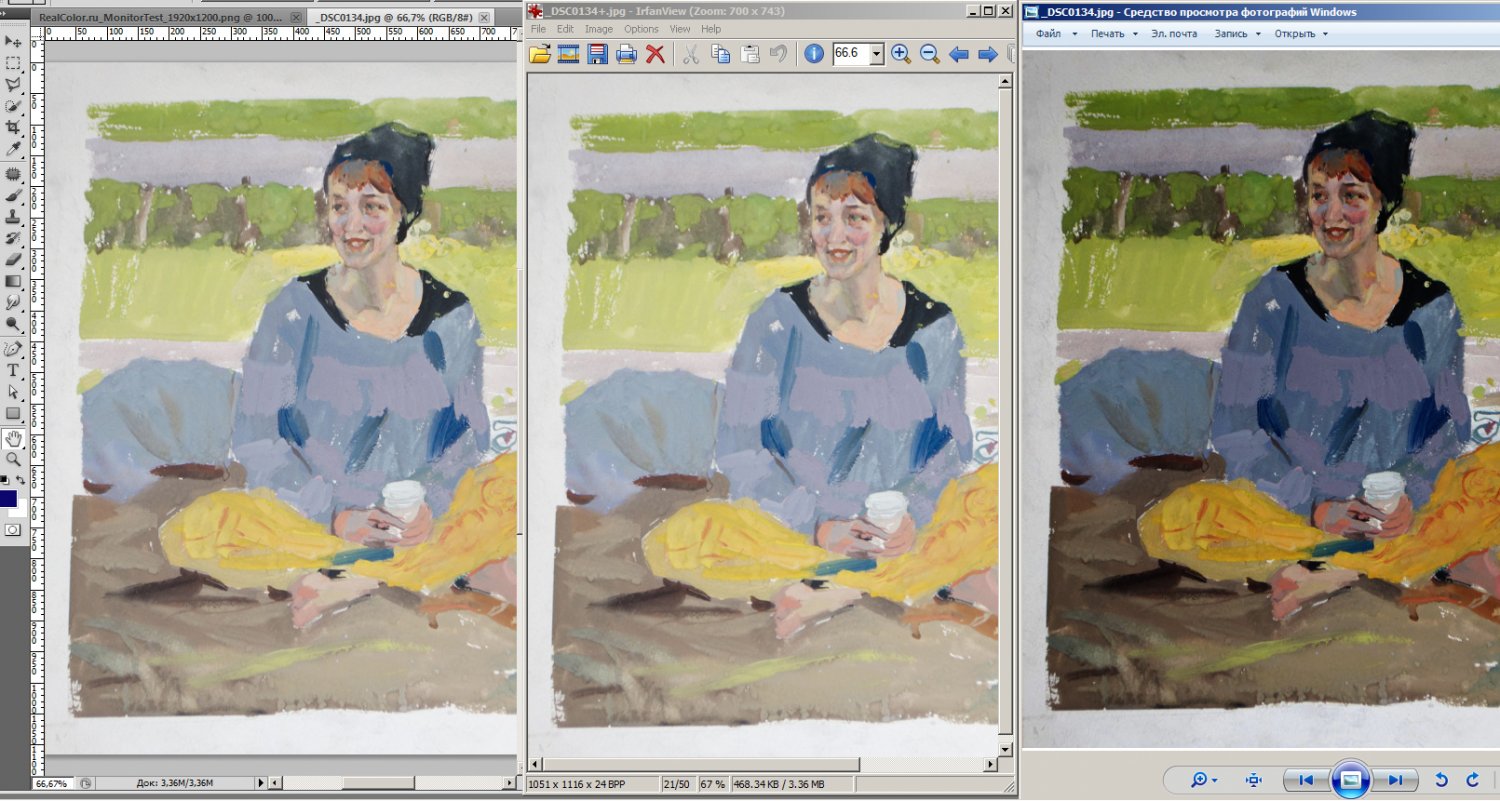Select the Pen tool

(13, 349)
